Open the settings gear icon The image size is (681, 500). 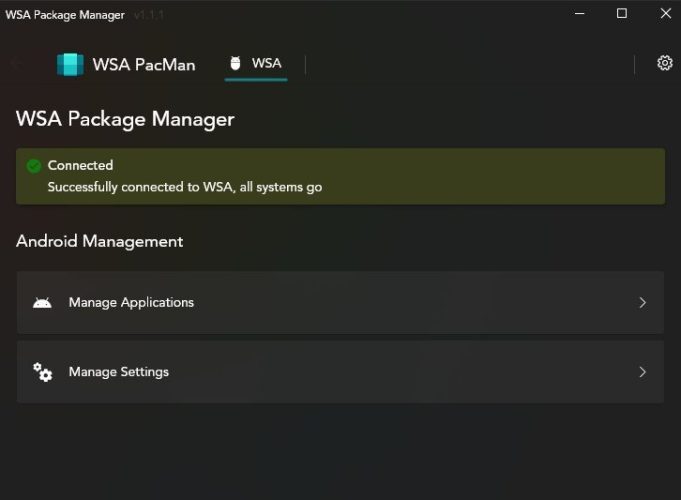pyautogui.click(x=664, y=63)
